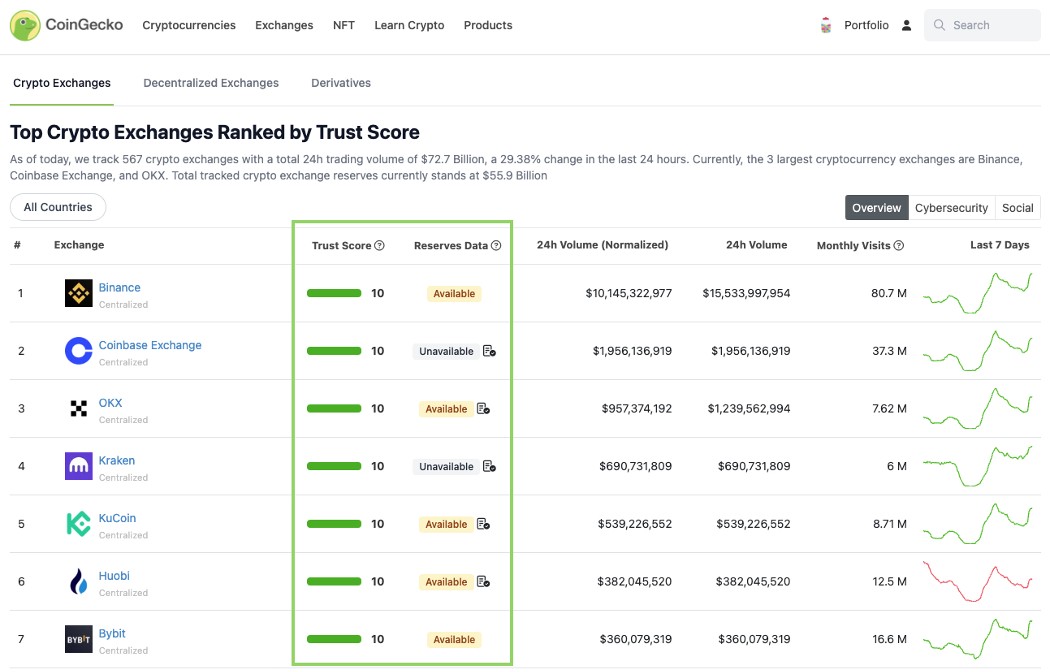Image resolution: width=1050 pixels, height=672 pixels.
Task: Click the candy jar icon beside Portfolio
Action: [826, 25]
